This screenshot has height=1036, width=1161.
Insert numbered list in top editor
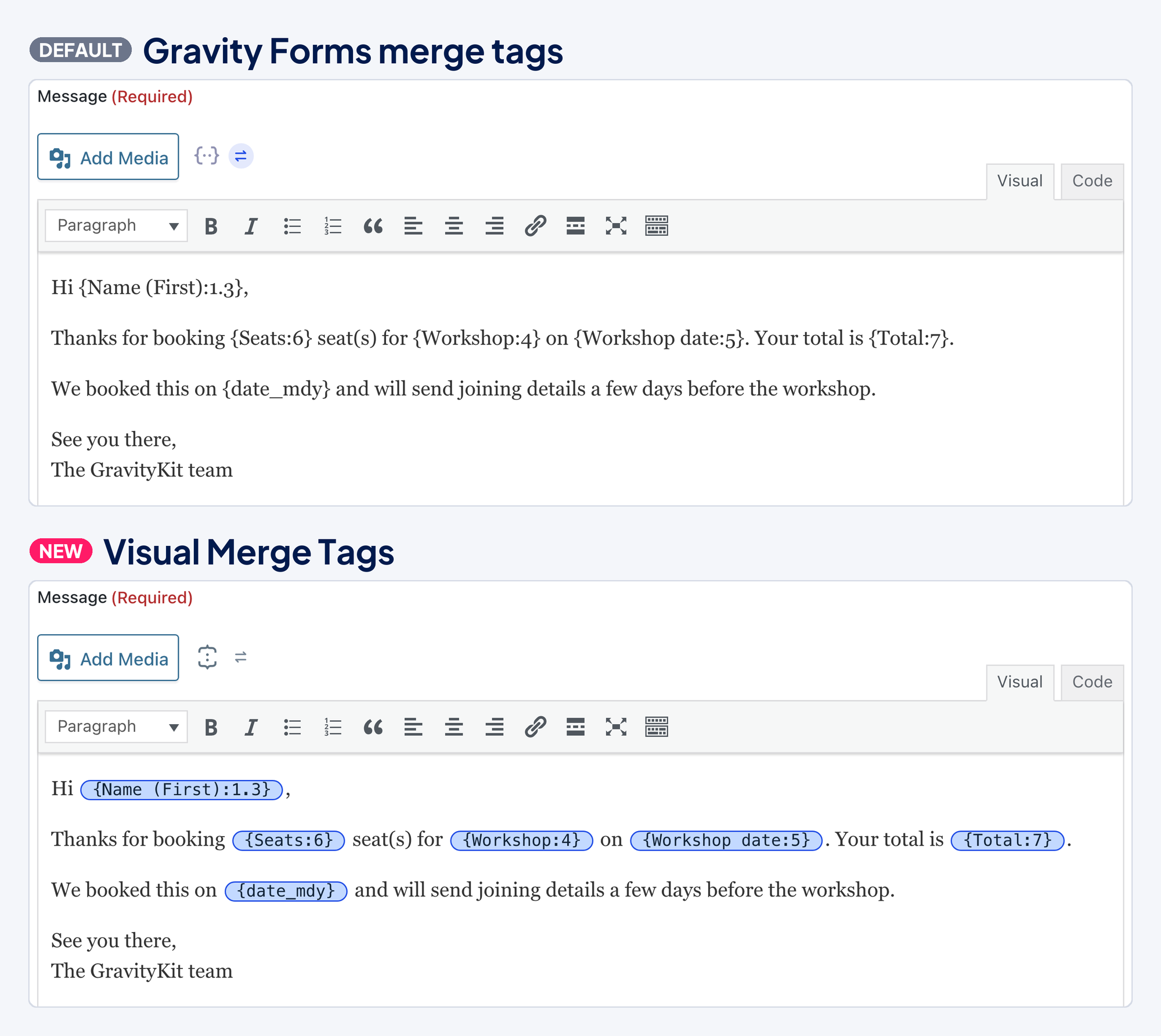(333, 226)
